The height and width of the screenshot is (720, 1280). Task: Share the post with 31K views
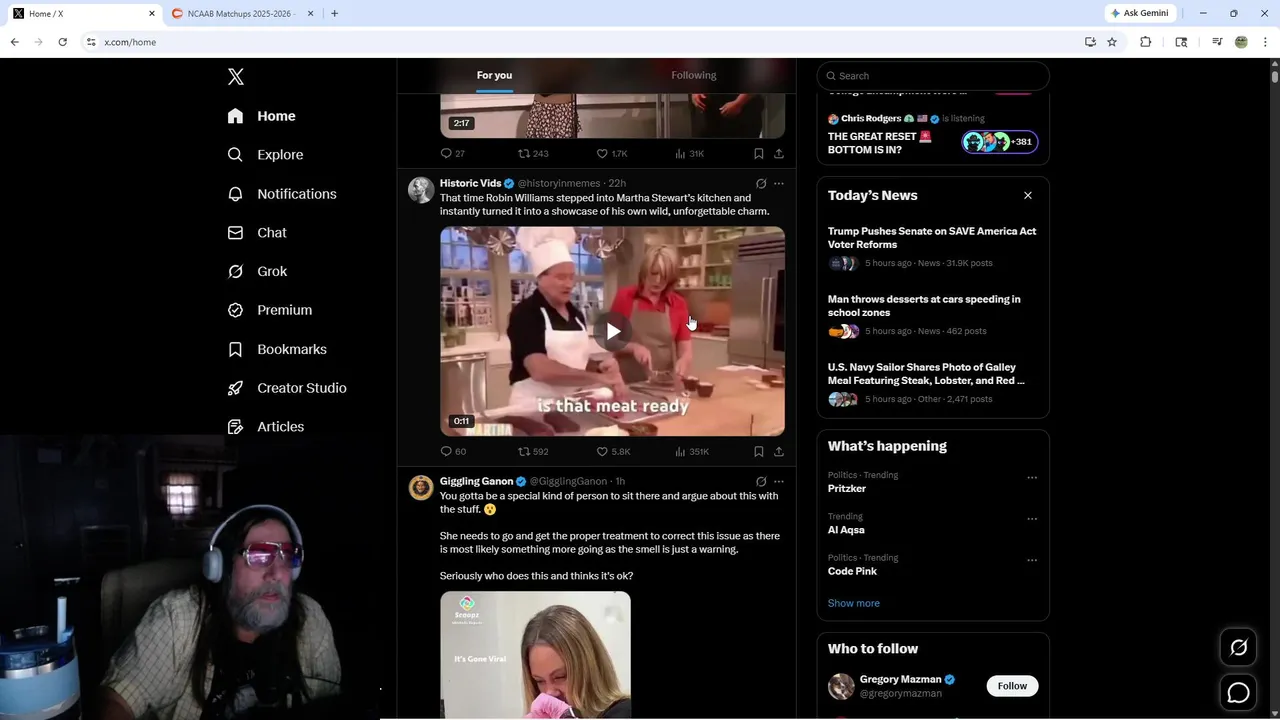pos(779,153)
